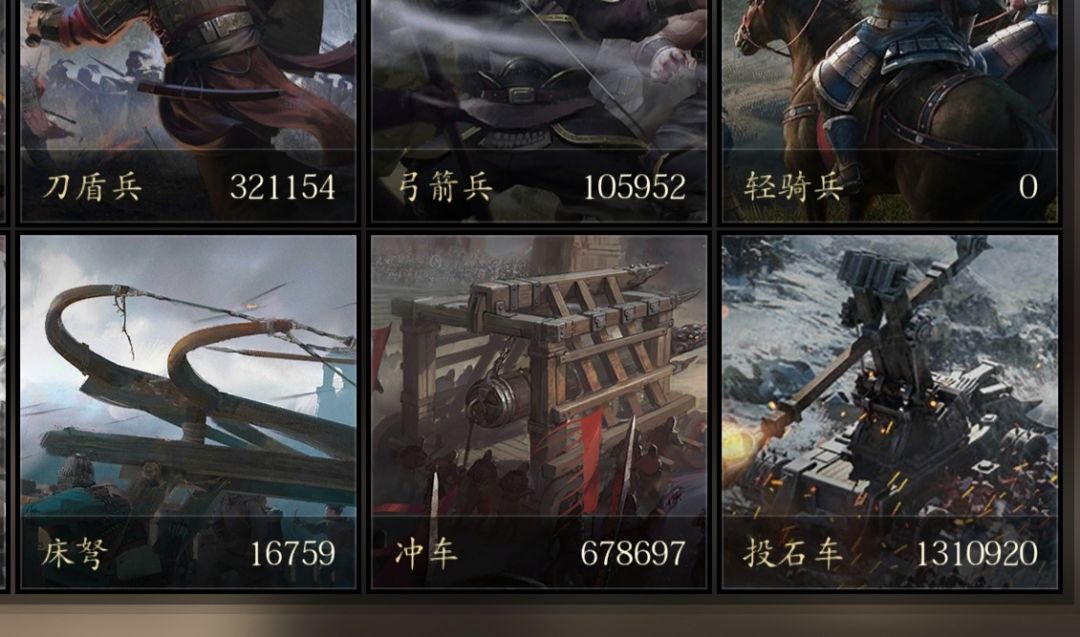The height and width of the screenshot is (637, 1080).
Task: Tap the 轻骑兵 name label
Action: [794, 187]
